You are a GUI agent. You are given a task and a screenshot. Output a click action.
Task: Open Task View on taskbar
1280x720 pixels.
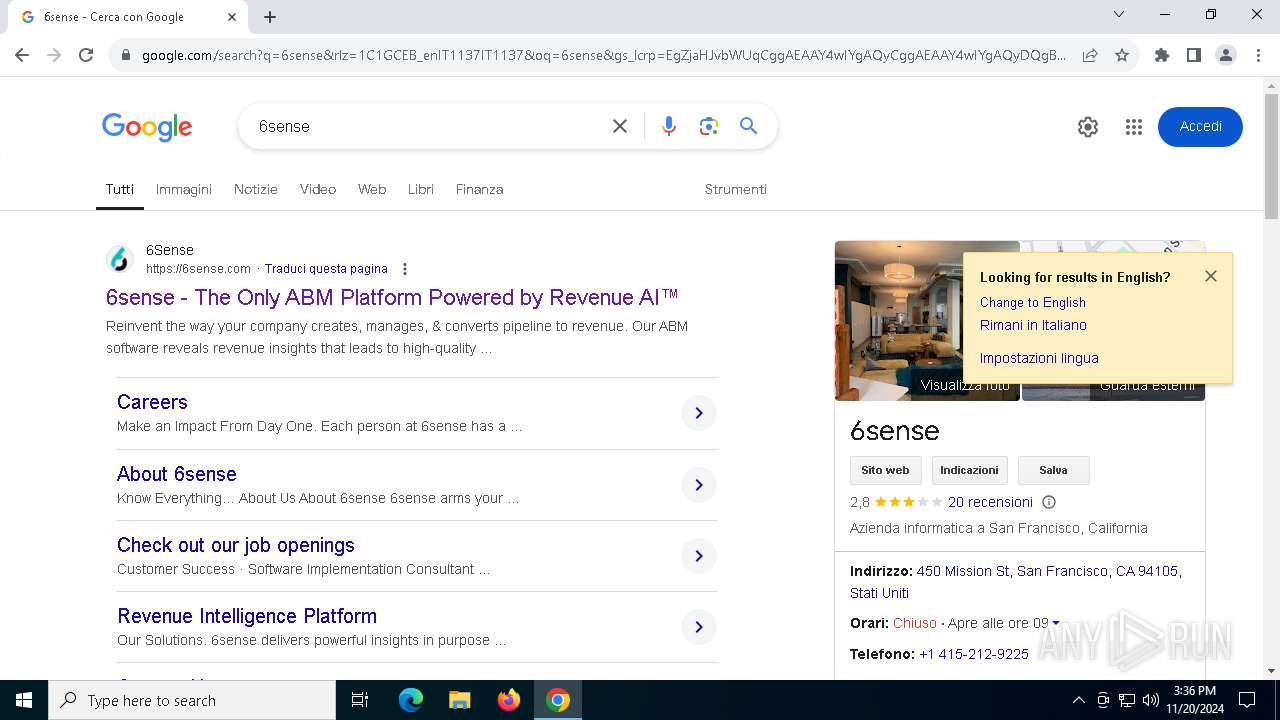360,700
